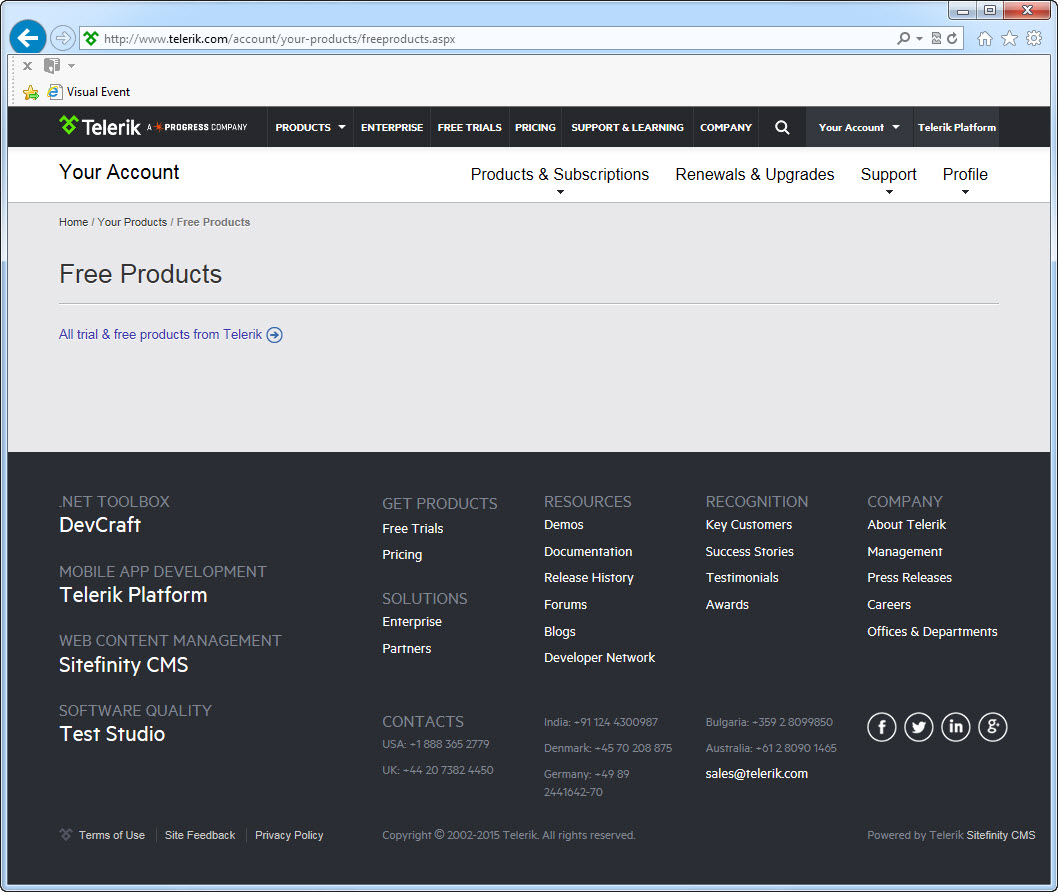This screenshot has width=1058, height=892.
Task: Open the Your Account dropdown menu
Action: tap(858, 128)
